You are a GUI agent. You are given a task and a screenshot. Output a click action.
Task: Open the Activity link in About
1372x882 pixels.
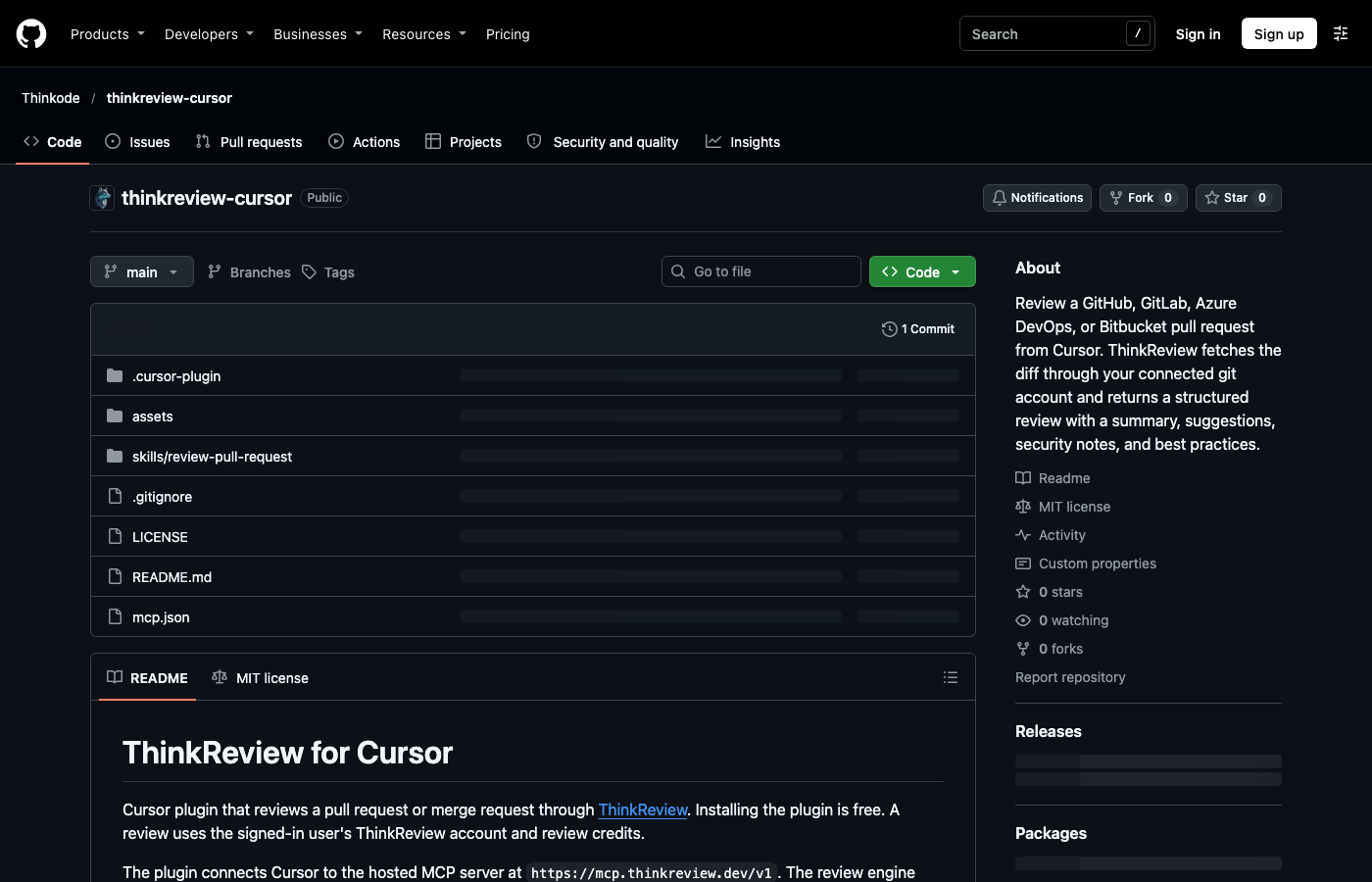(x=1051, y=535)
